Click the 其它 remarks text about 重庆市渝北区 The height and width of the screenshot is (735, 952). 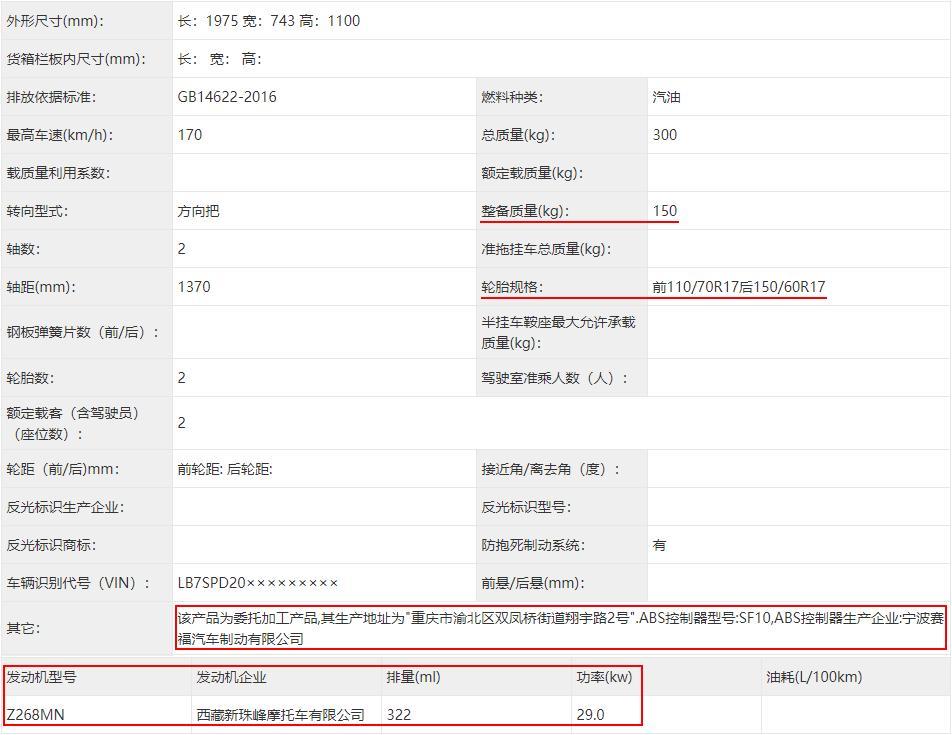[x=559, y=628]
